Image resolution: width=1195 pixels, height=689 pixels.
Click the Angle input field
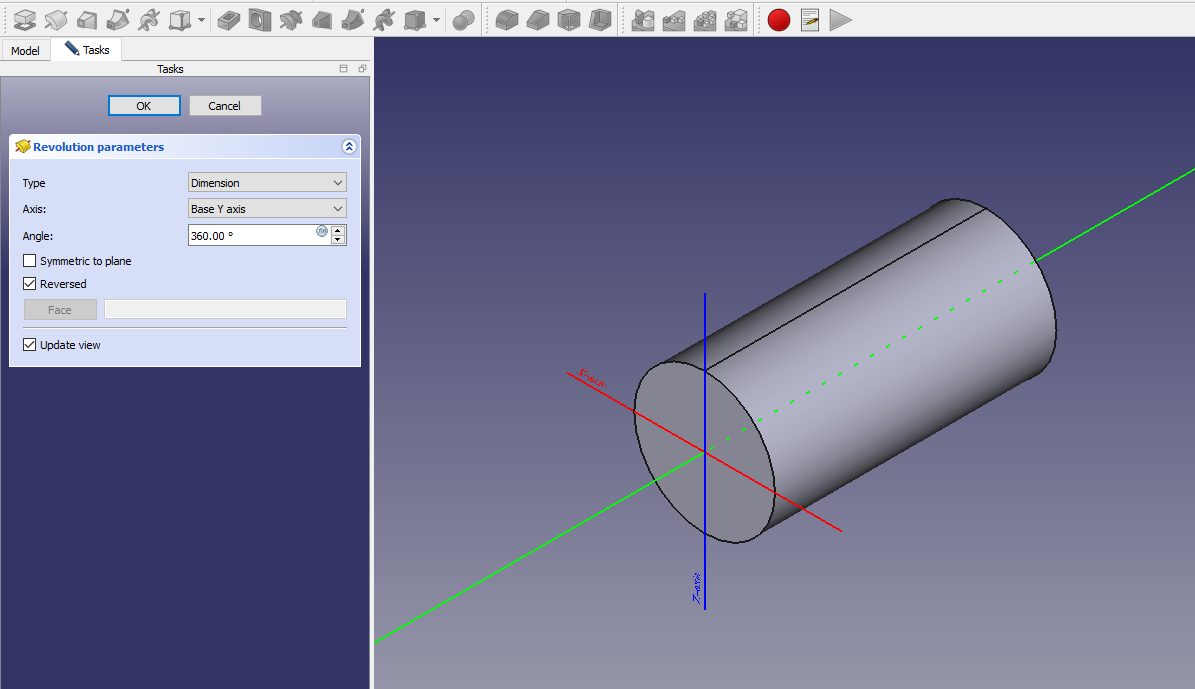point(251,235)
